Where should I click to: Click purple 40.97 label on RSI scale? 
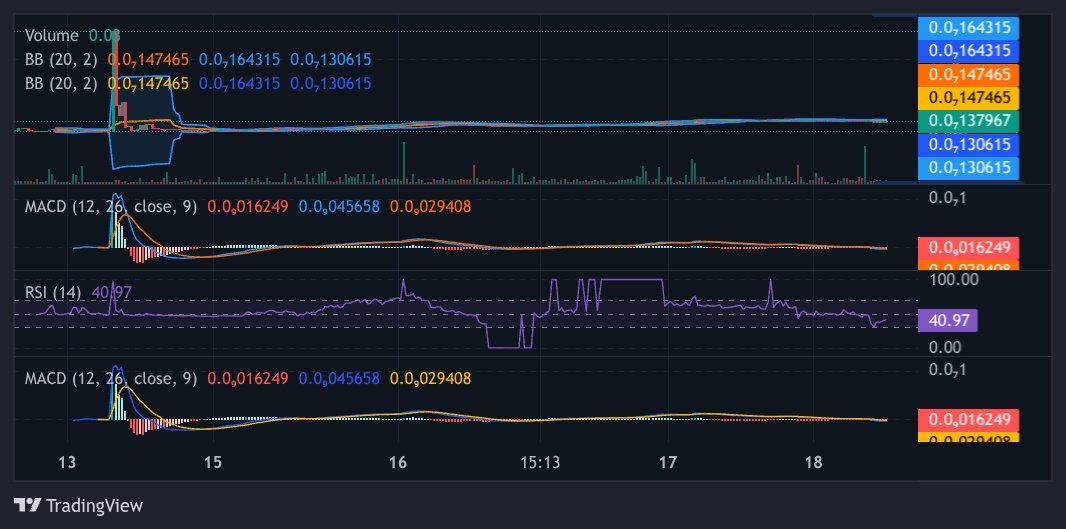click(948, 320)
